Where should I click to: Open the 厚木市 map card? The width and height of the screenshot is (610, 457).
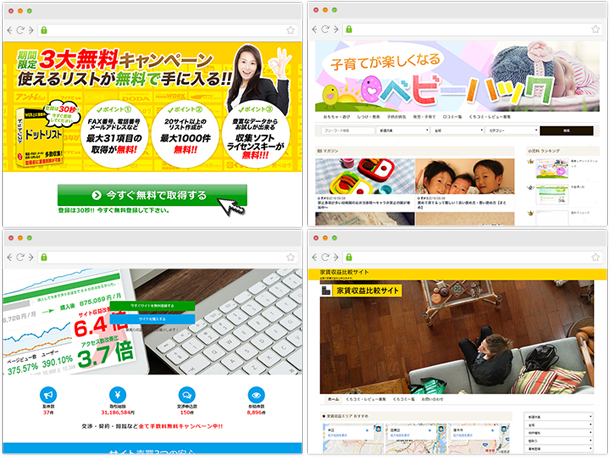click(479, 438)
